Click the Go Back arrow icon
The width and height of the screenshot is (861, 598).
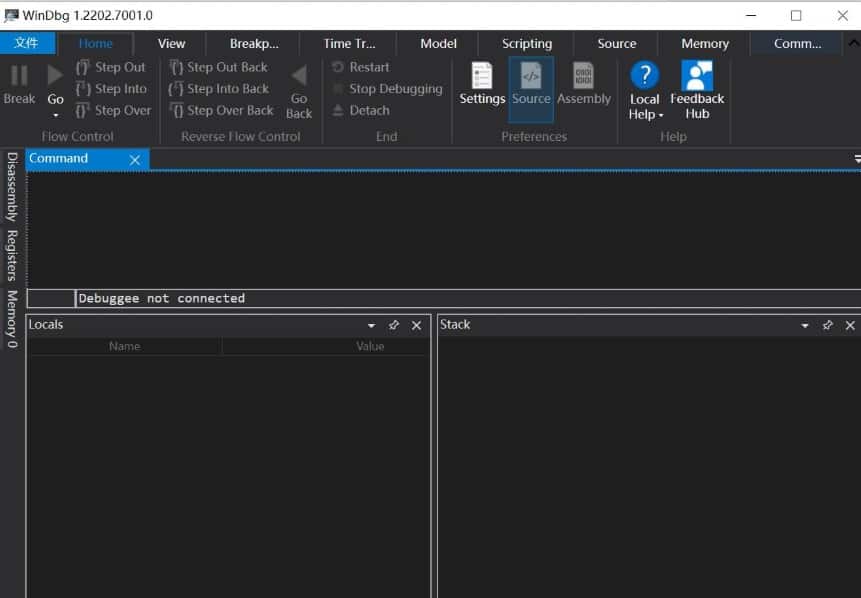[x=299, y=75]
